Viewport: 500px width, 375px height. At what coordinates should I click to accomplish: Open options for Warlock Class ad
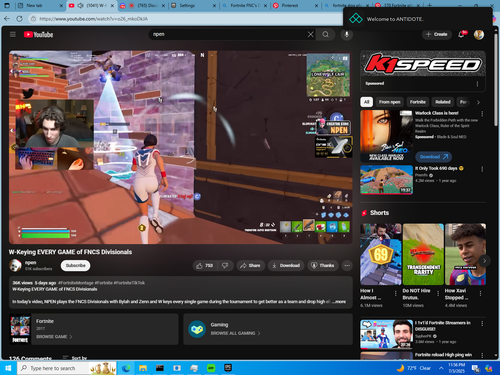[x=482, y=114]
